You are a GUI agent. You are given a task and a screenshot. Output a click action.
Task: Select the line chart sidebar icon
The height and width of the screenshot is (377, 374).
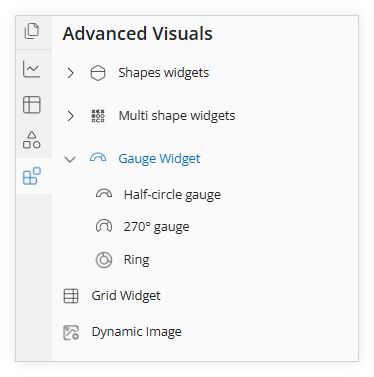point(32,69)
